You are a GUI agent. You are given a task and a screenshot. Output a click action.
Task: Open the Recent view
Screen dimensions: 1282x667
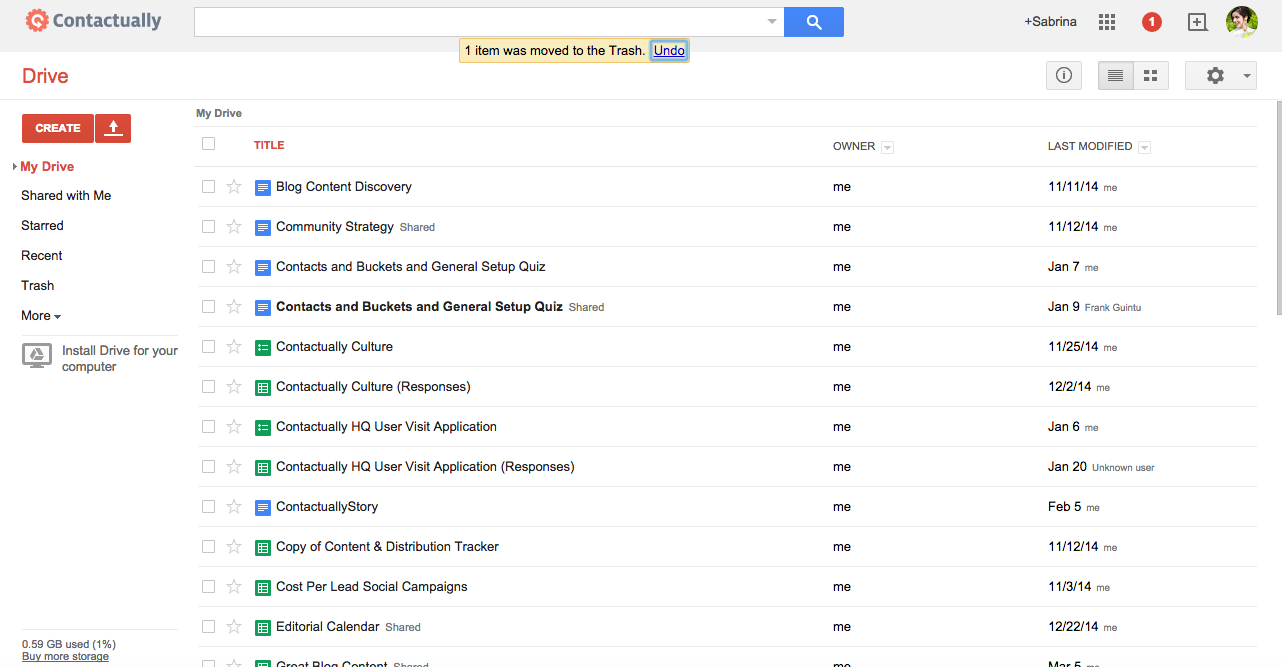coord(42,256)
